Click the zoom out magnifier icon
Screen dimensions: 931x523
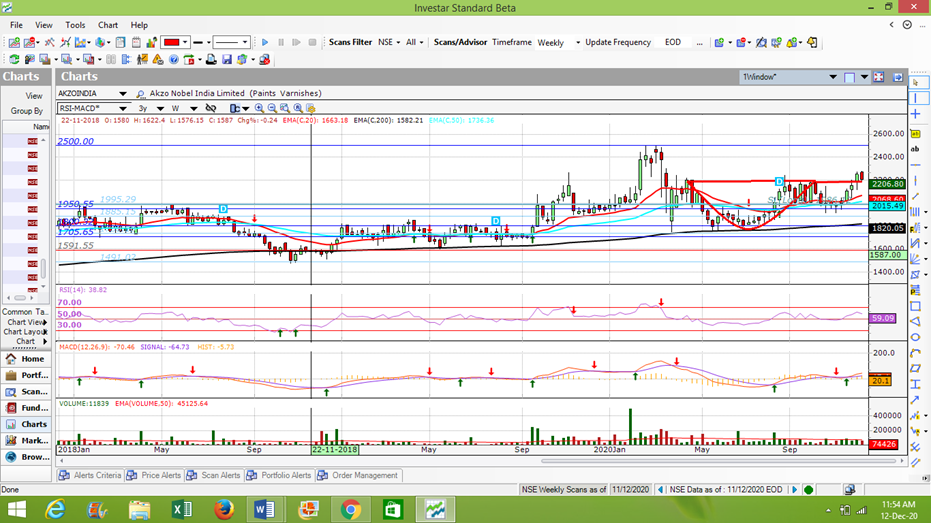click(x=273, y=108)
